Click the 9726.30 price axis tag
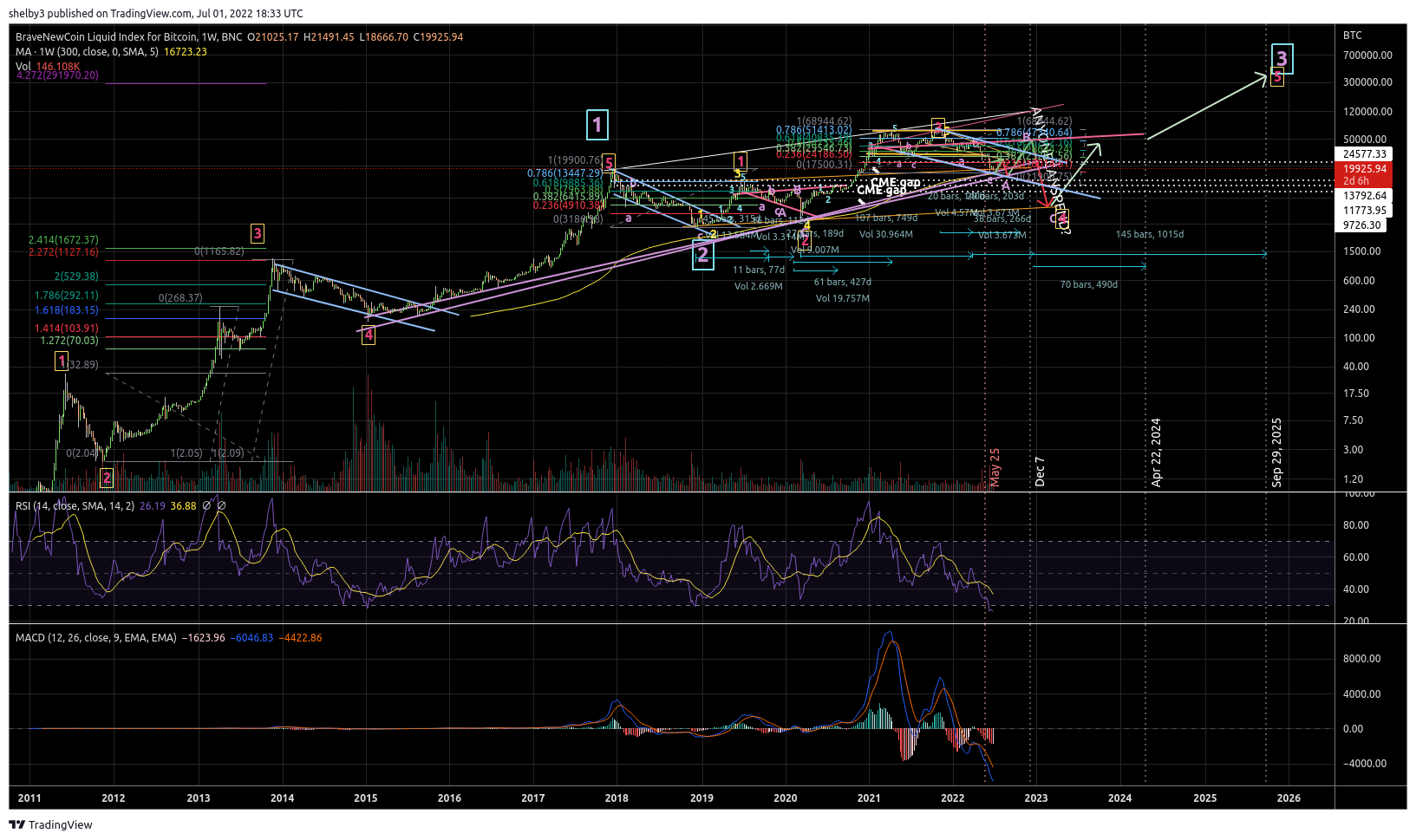Viewport: 1416px width, 840px height. click(x=1361, y=225)
